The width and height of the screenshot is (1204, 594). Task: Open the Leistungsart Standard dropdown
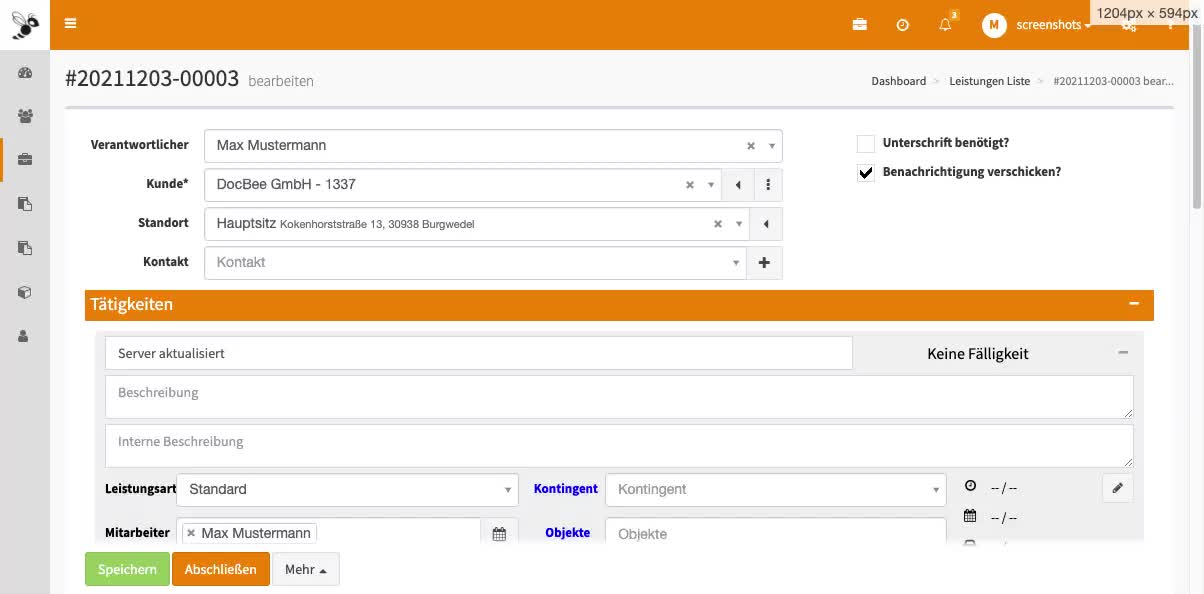(347, 490)
